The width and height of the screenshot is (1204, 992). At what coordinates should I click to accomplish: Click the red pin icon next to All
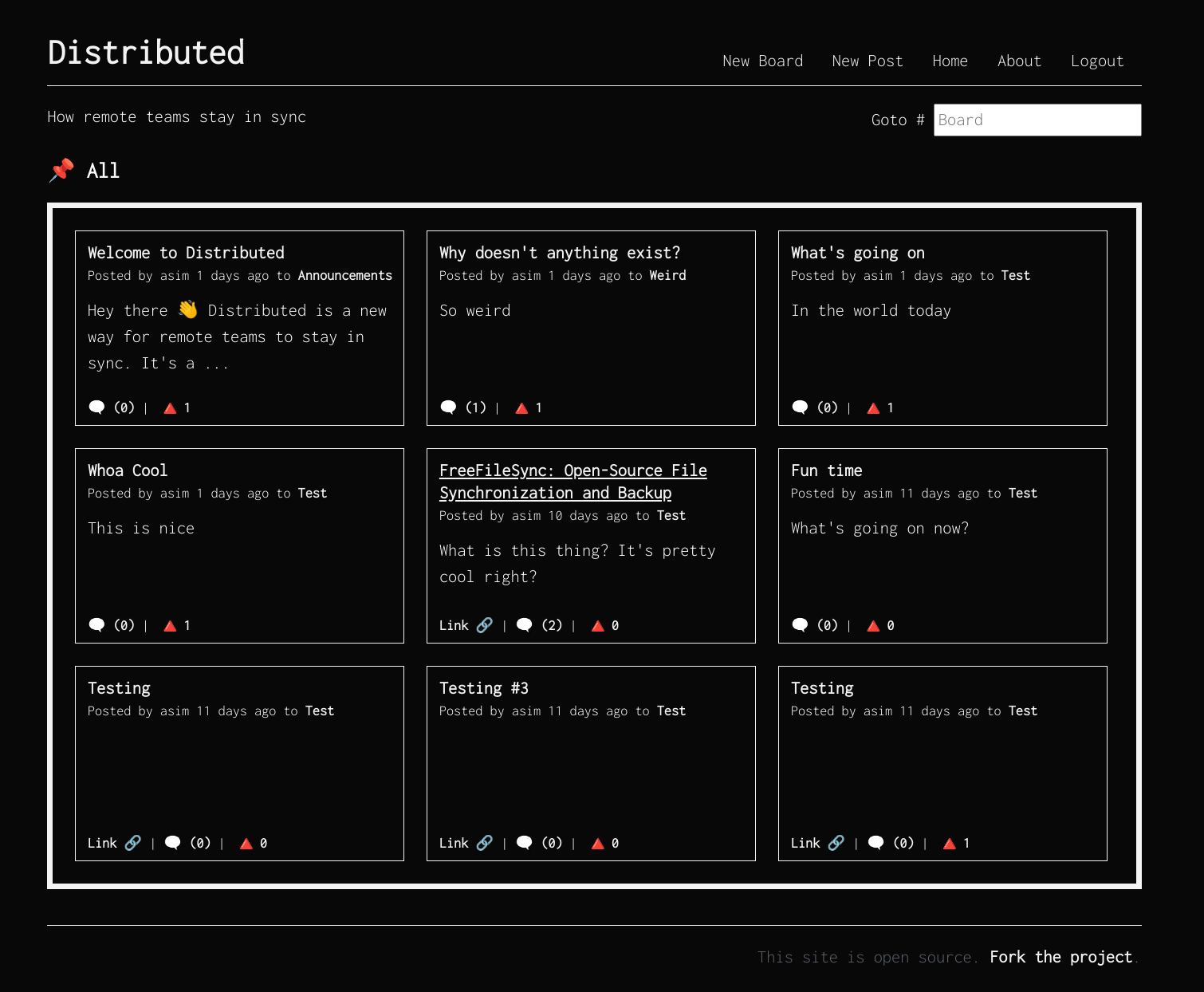(x=61, y=170)
